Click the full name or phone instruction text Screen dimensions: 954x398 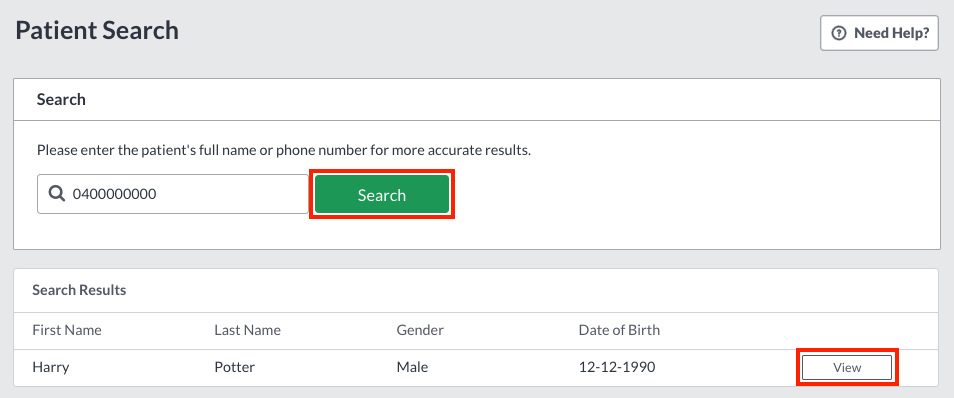(x=284, y=150)
